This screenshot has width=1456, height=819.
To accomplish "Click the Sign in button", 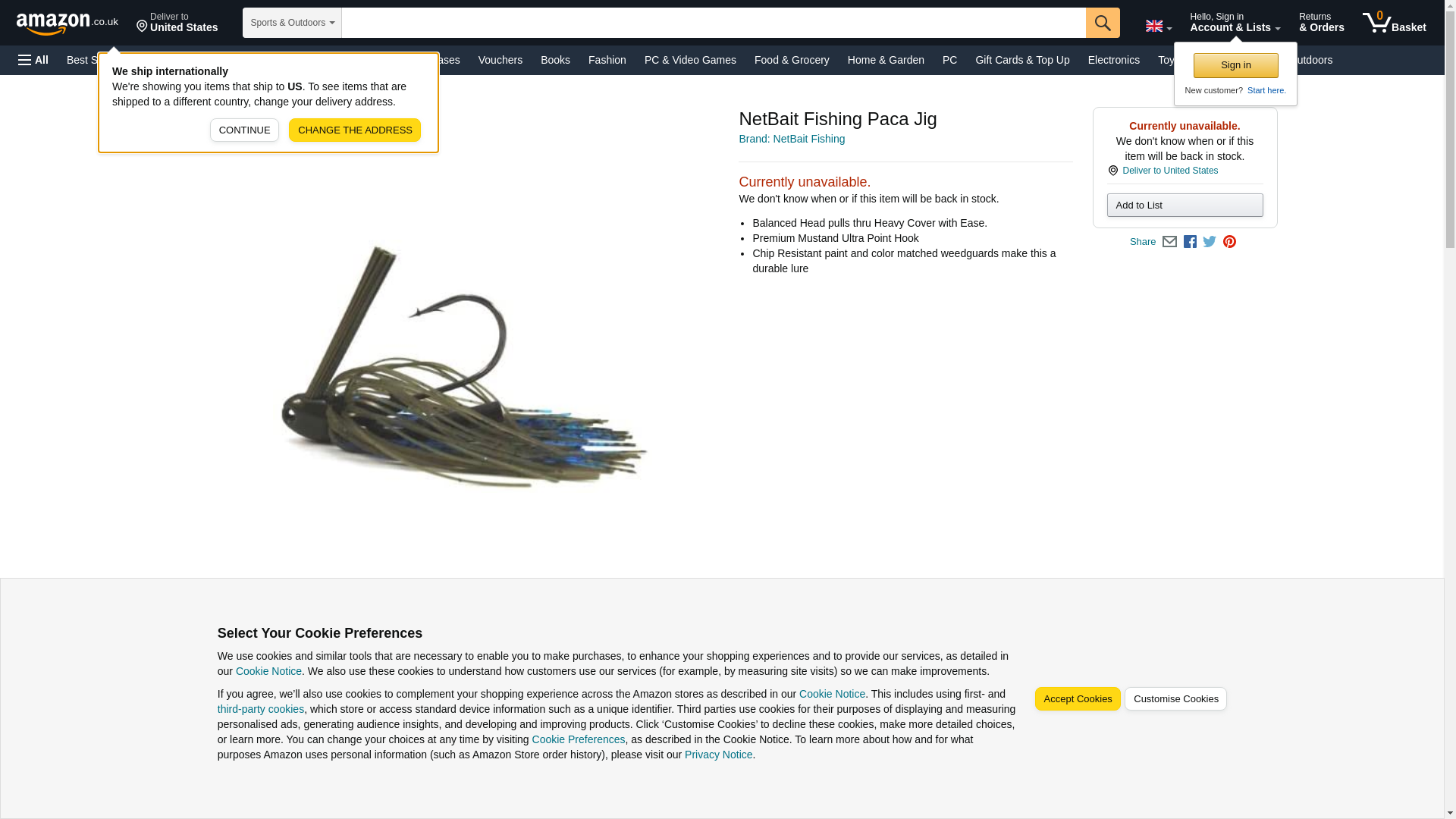I will pos(1235,66).
